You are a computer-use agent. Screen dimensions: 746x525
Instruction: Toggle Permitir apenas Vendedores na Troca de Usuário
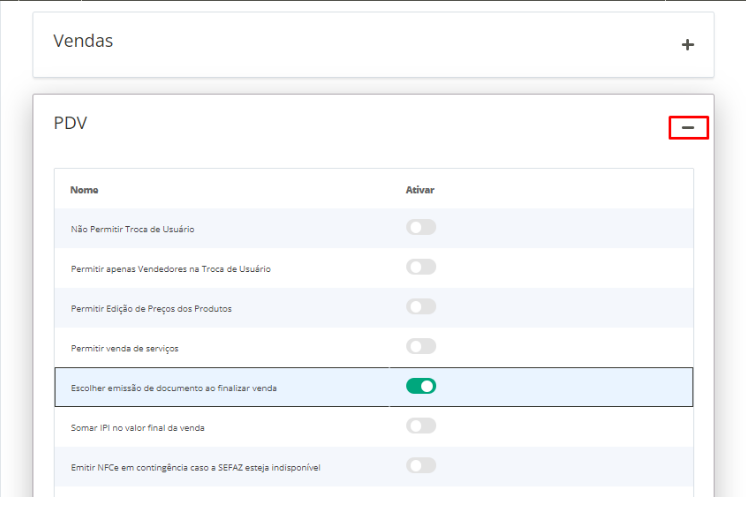[421, 267]
